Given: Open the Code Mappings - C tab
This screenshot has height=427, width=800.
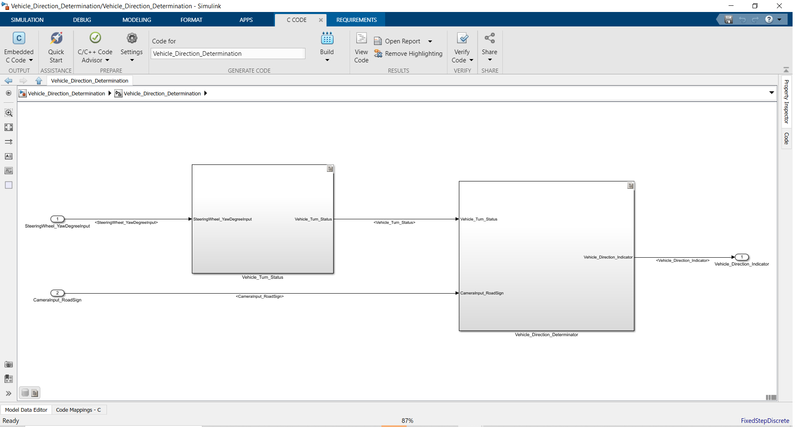Looking at the screenshot, I should (x=78, y=410).
